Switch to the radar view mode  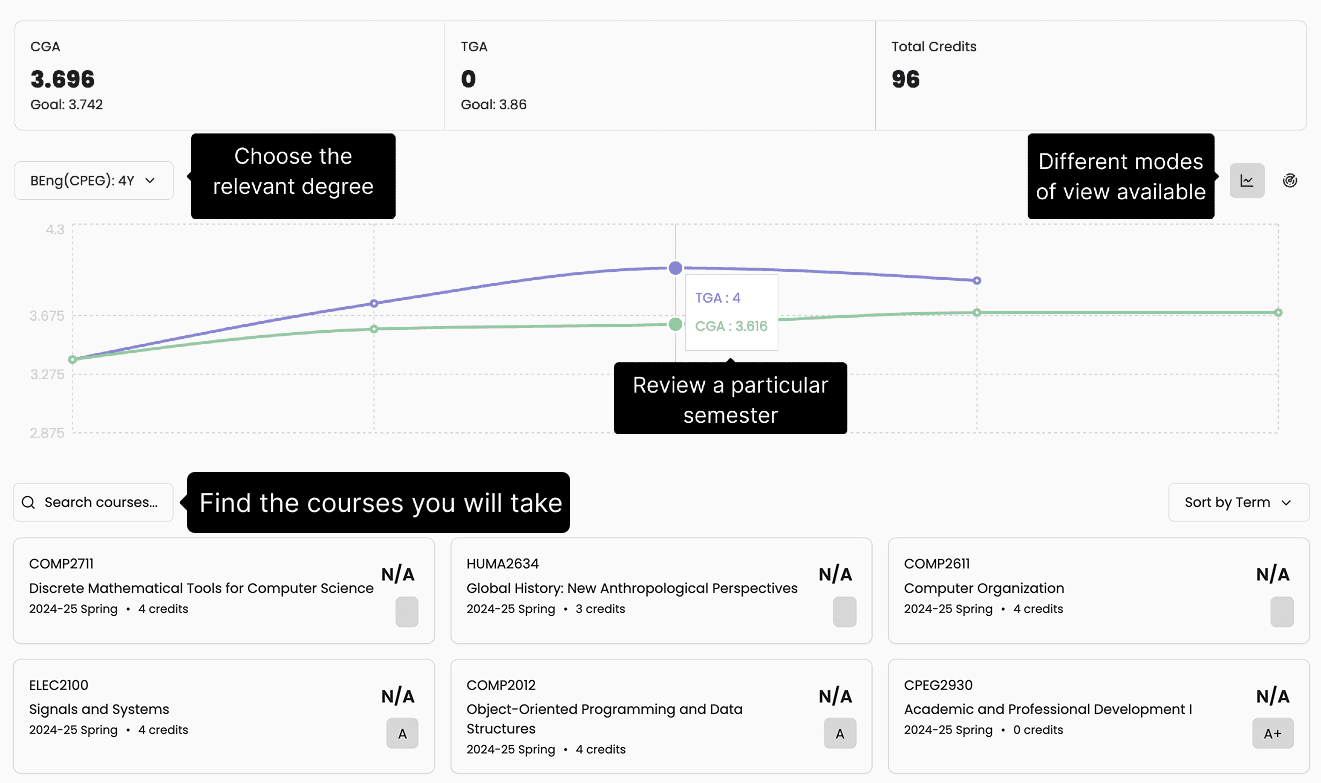(x=1289, y=180)
